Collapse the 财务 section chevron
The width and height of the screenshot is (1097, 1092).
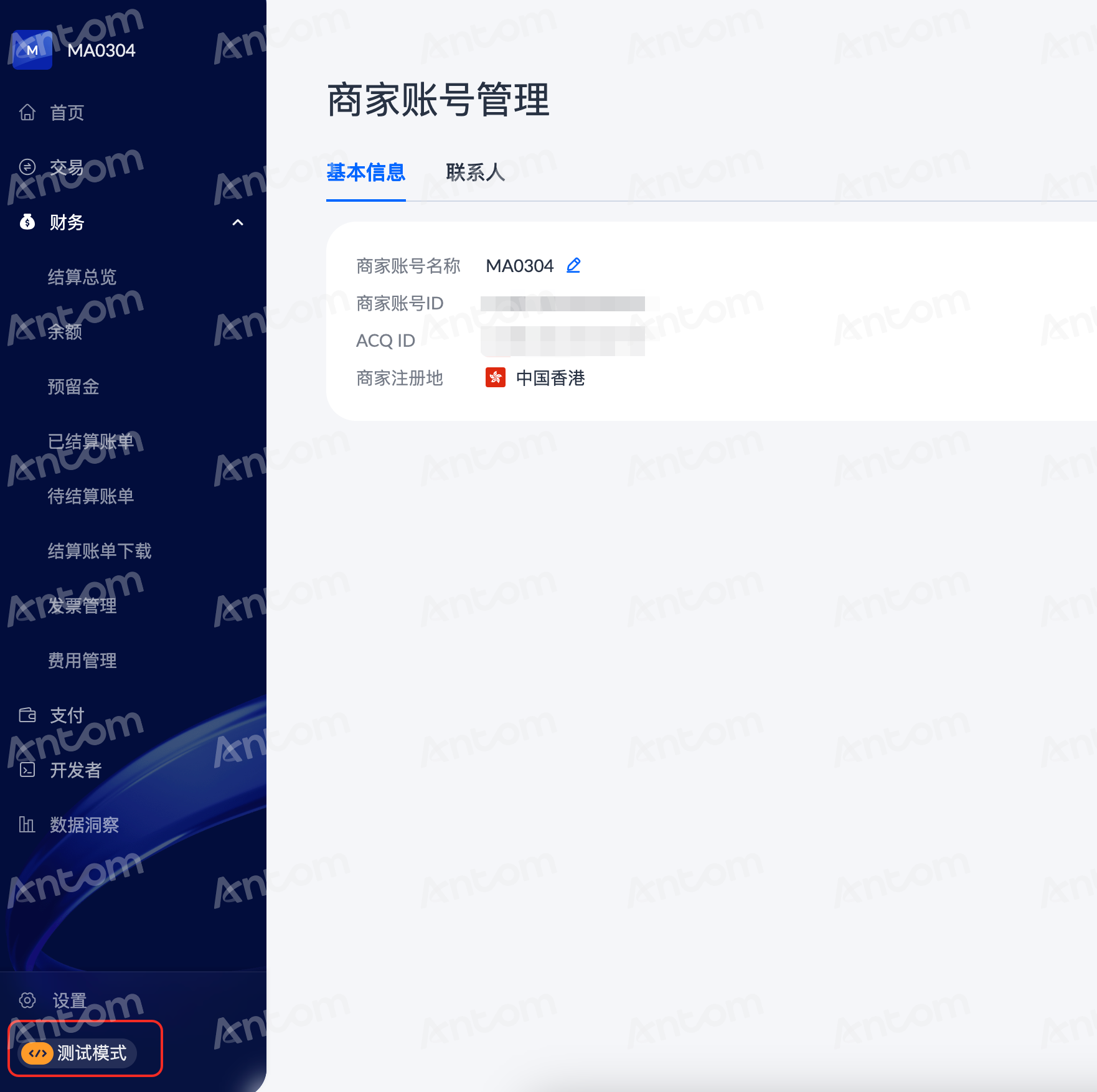pyautogui.click(x=238, y=222)
